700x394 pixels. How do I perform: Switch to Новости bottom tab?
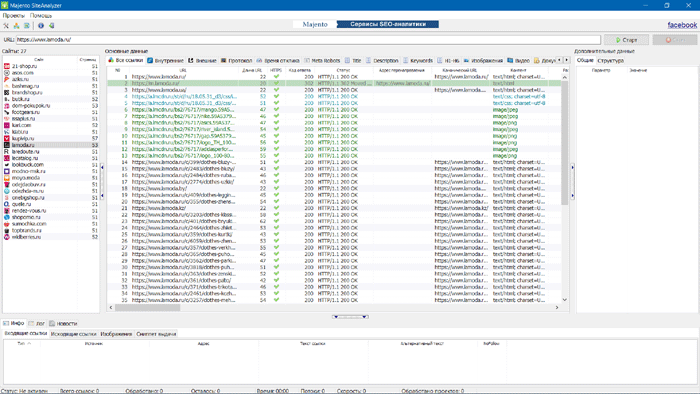coord(63,323)
